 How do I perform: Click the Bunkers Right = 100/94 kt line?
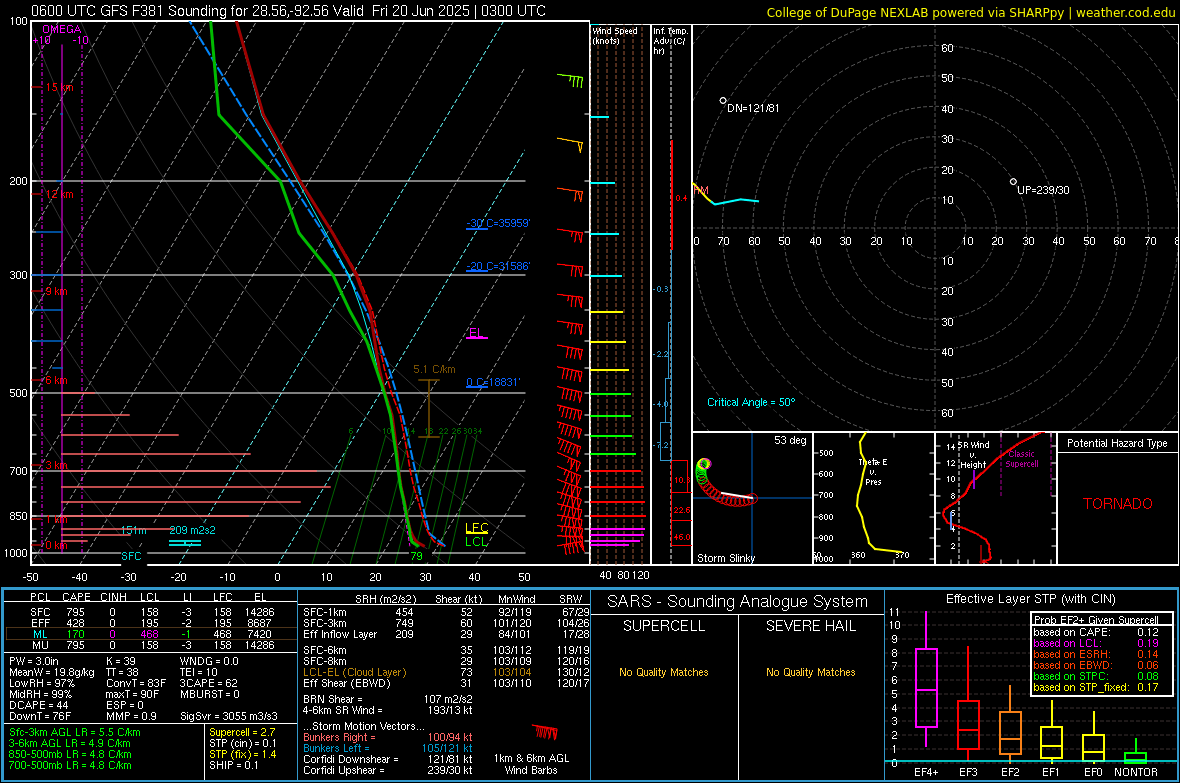coord(388,737)
